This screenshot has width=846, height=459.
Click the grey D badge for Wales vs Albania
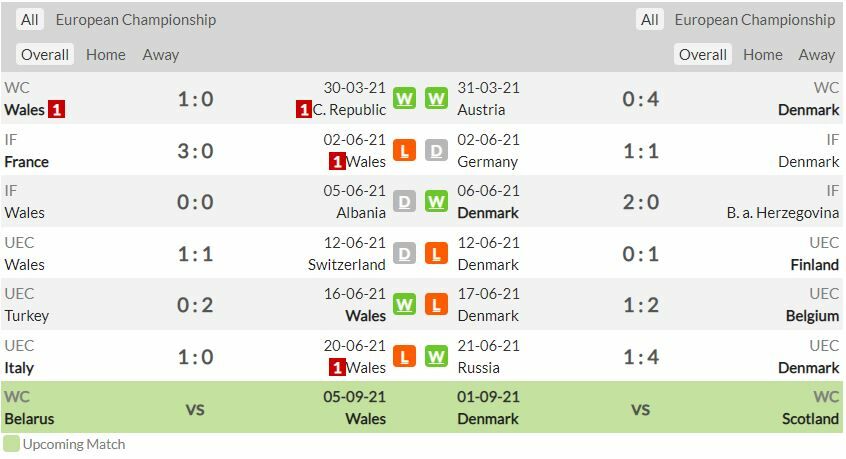pos(404,202)
